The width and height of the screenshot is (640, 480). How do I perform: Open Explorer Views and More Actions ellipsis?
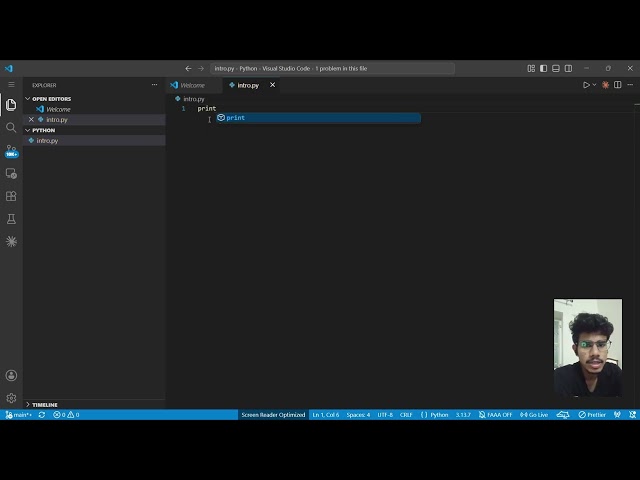pos(154,85)
